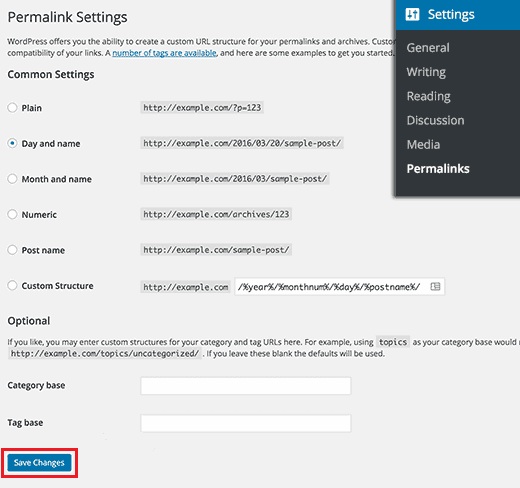This screenshot has width=520, height=488.
Task: Click the tags icon in custom structure field
Action: [x=435, y=286]
